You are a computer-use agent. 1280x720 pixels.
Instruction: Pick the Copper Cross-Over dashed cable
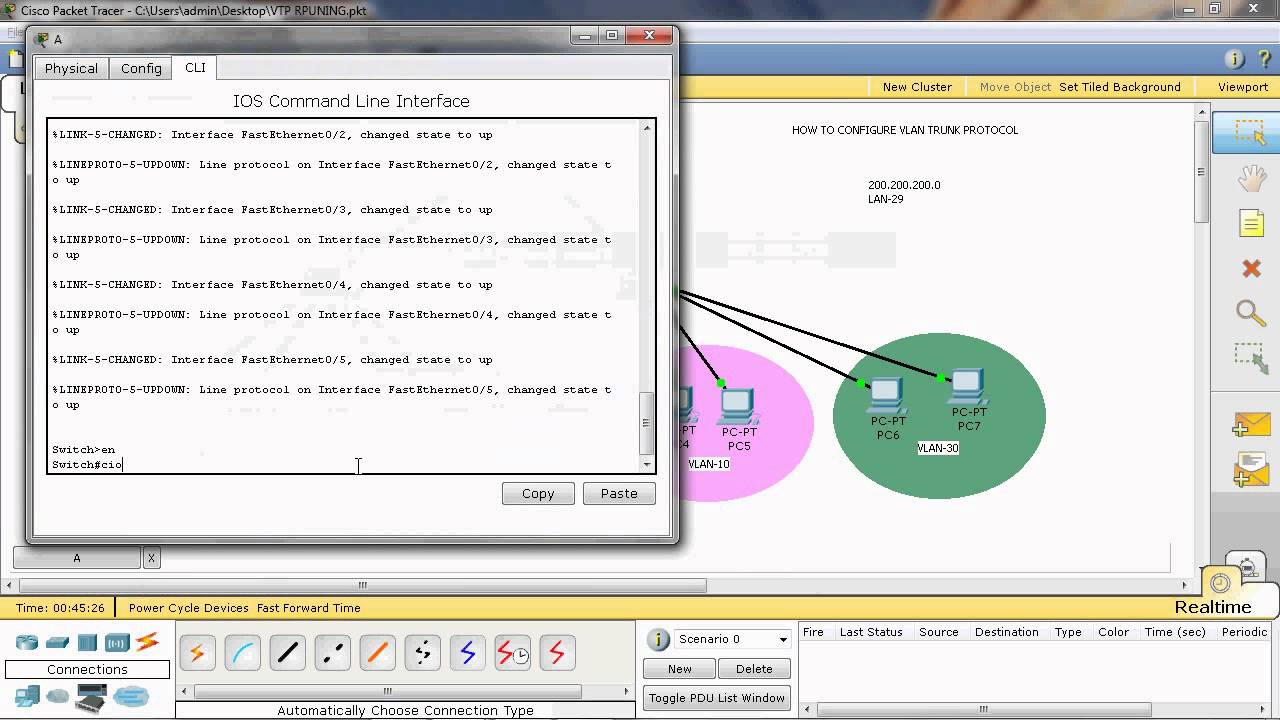click(332, 654)
